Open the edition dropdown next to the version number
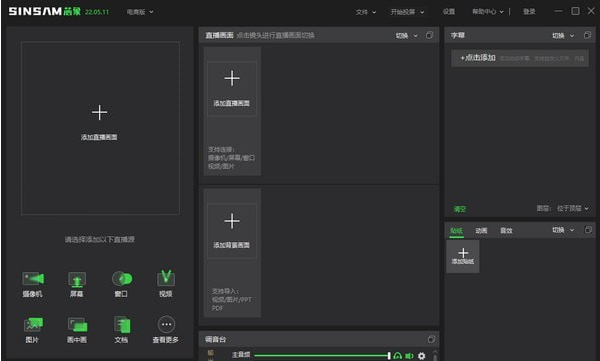The height and width of the screenshot is (361, 600). click(140, 12)
